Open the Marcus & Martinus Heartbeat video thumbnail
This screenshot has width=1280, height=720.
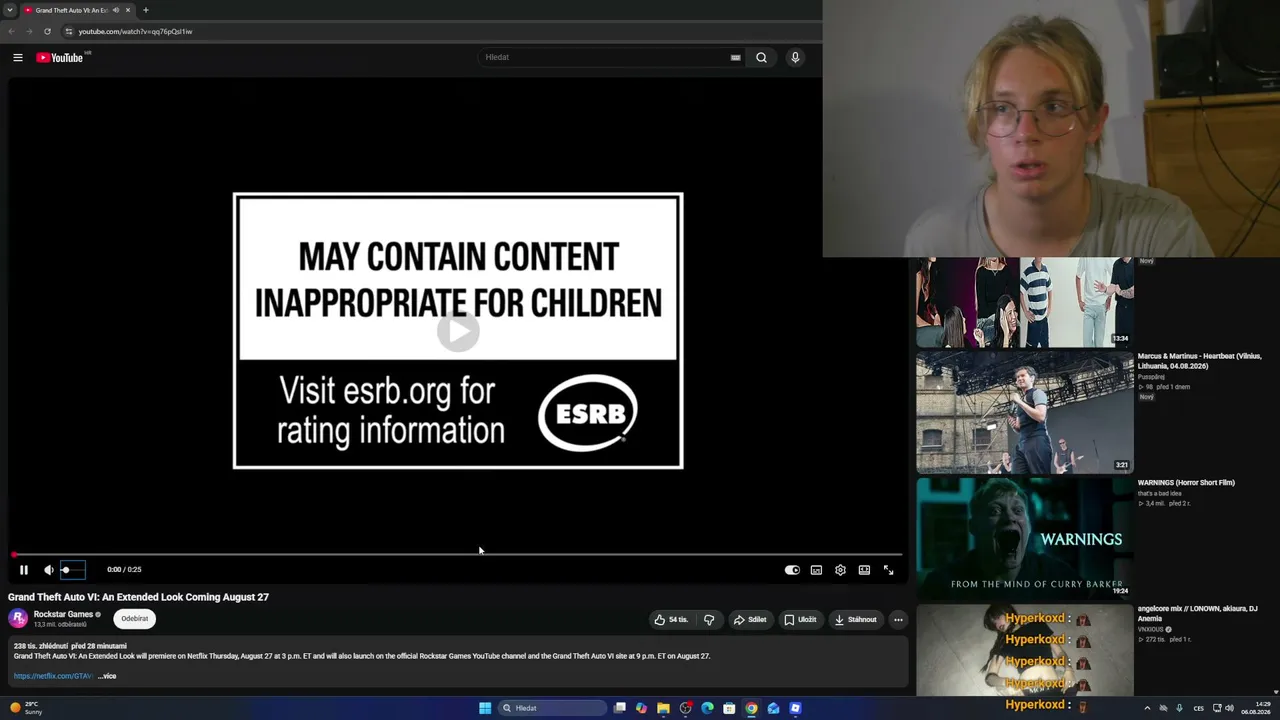click(x=1025, y=411)
